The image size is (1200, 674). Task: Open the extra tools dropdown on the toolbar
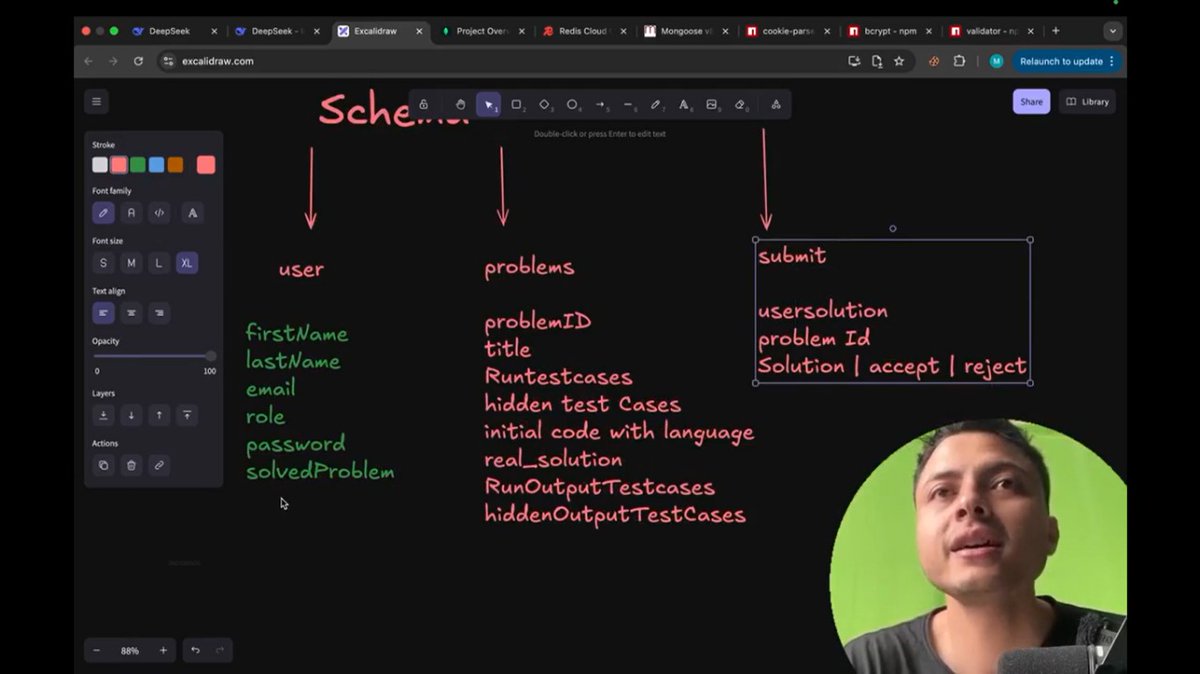(776, 104)
